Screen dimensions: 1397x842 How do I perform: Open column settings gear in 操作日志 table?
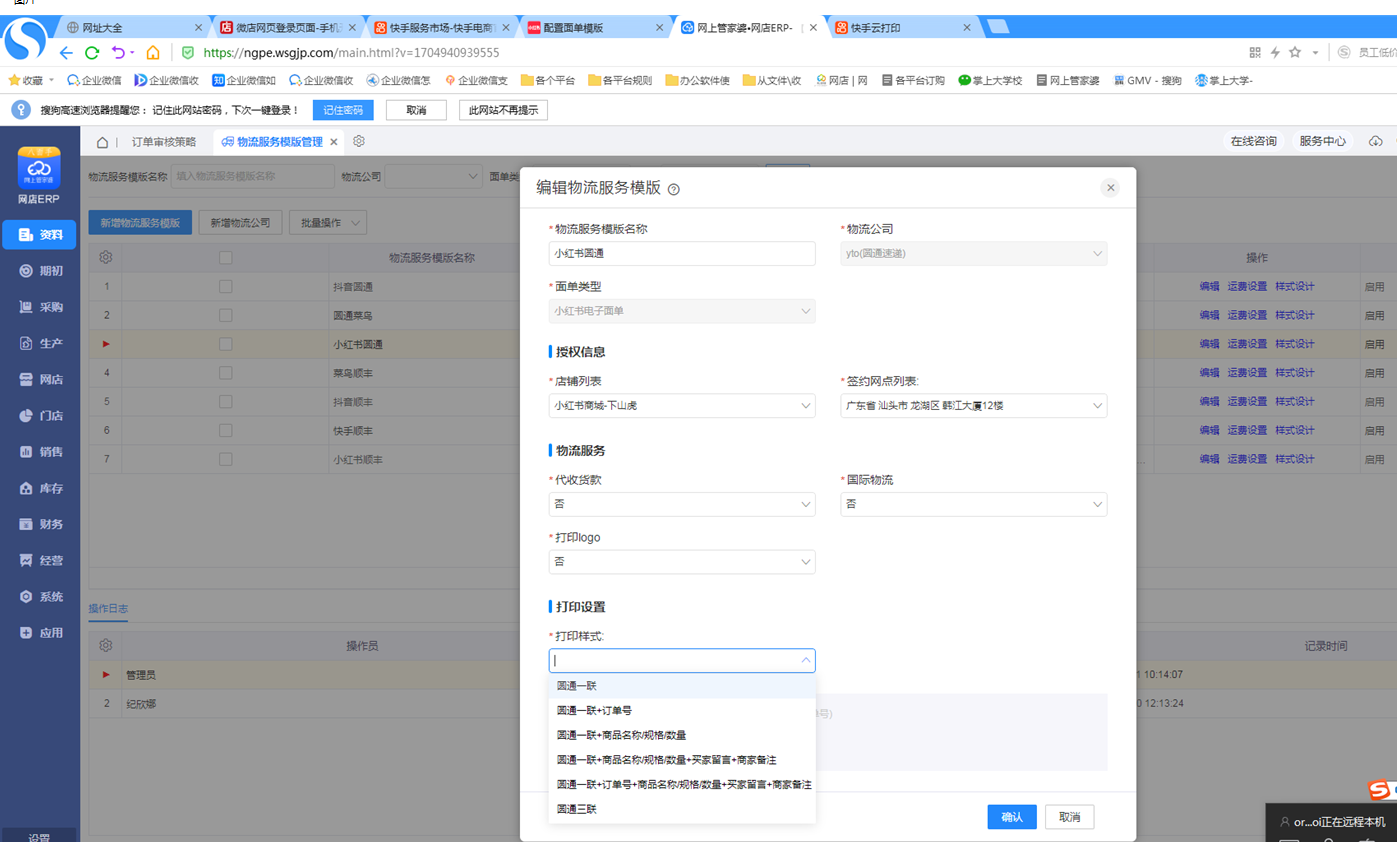coord(106,646)
